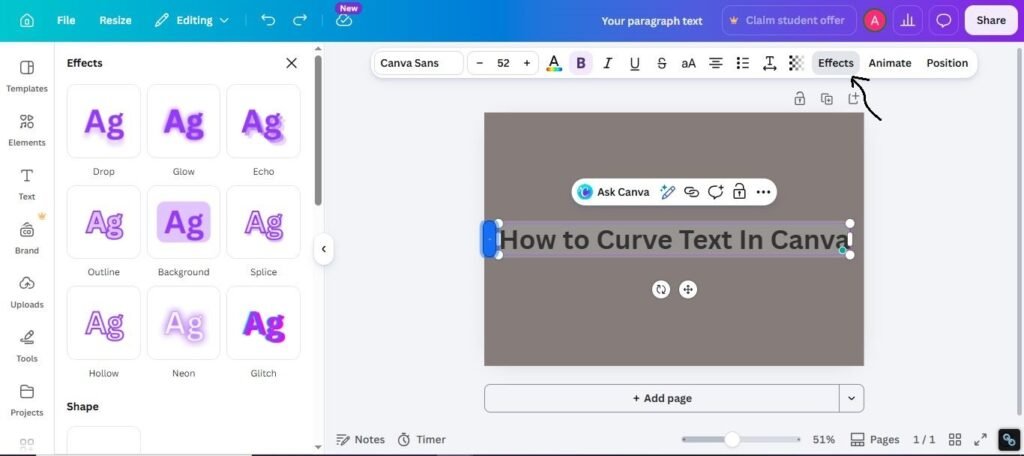This screenshot has width=1024, height=456.
Task: Apply the Hollow text effect
Action: (104, 323)
